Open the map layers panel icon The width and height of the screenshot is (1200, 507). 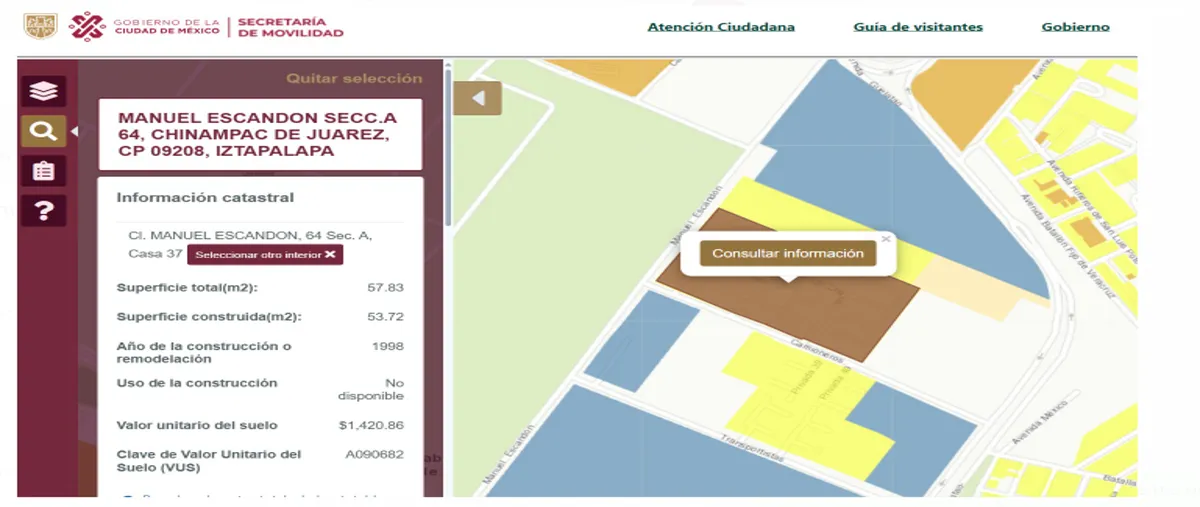[x=43, y=91]
